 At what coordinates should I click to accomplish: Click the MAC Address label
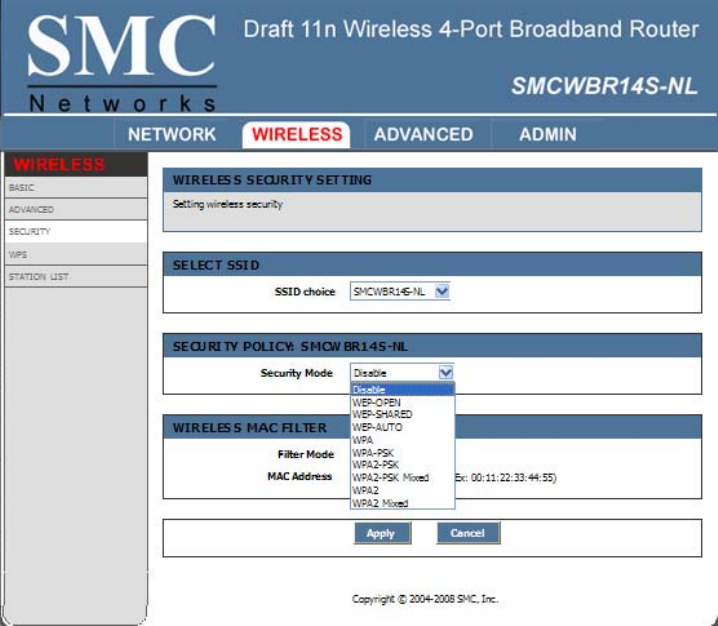pos(299,476)
